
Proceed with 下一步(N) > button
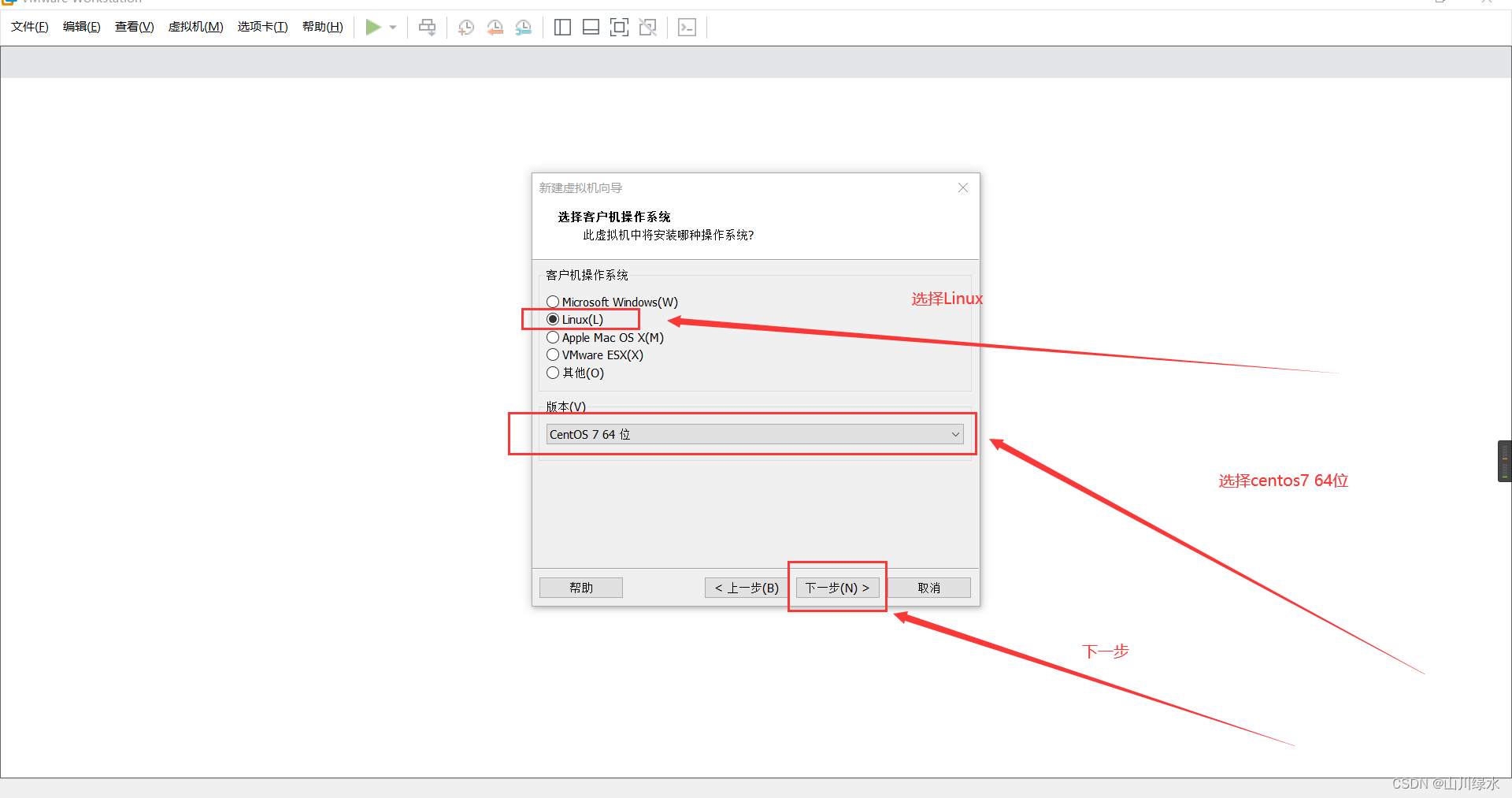click(837, 588)
